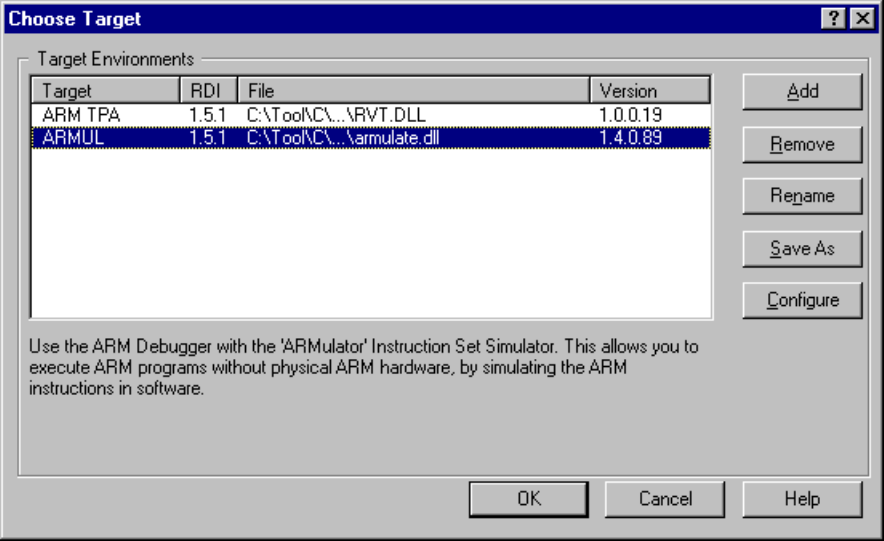Select the ARMUL target entry

(x=73, y=138)
